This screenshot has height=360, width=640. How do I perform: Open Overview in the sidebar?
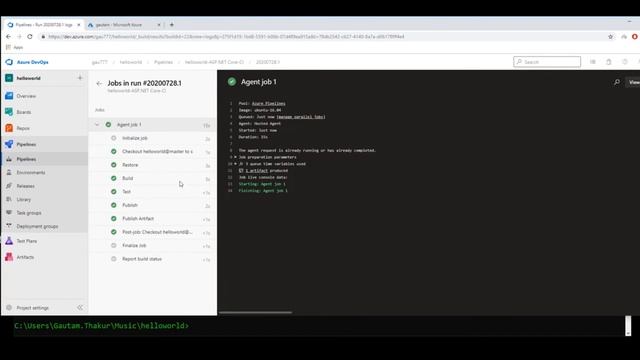pyautogui.click(x=26, y=96)
